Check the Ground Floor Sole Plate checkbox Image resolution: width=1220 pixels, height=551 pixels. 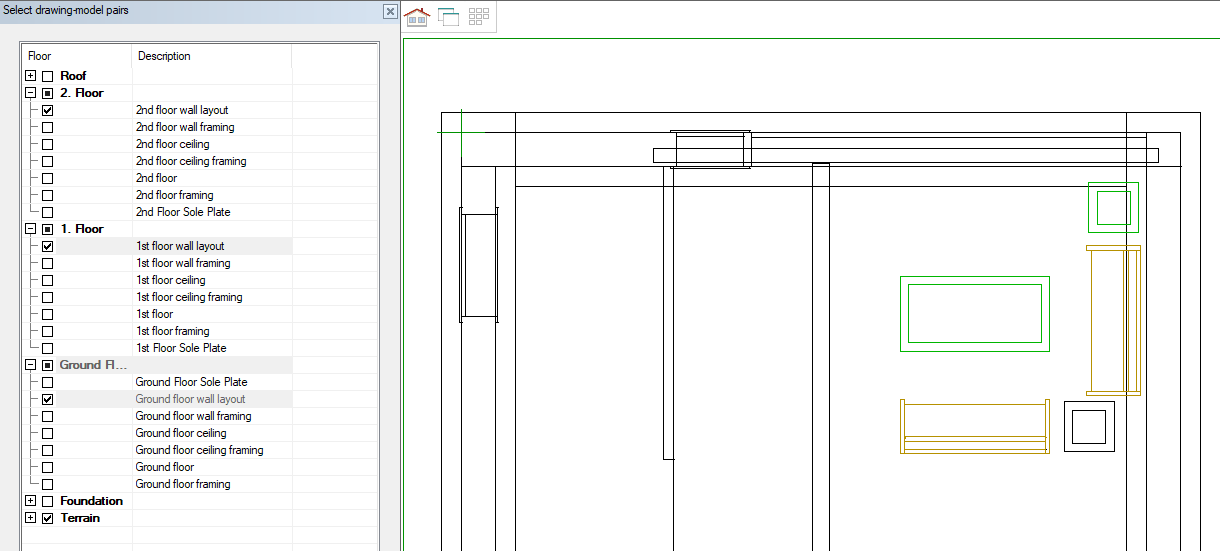(47, 382)
